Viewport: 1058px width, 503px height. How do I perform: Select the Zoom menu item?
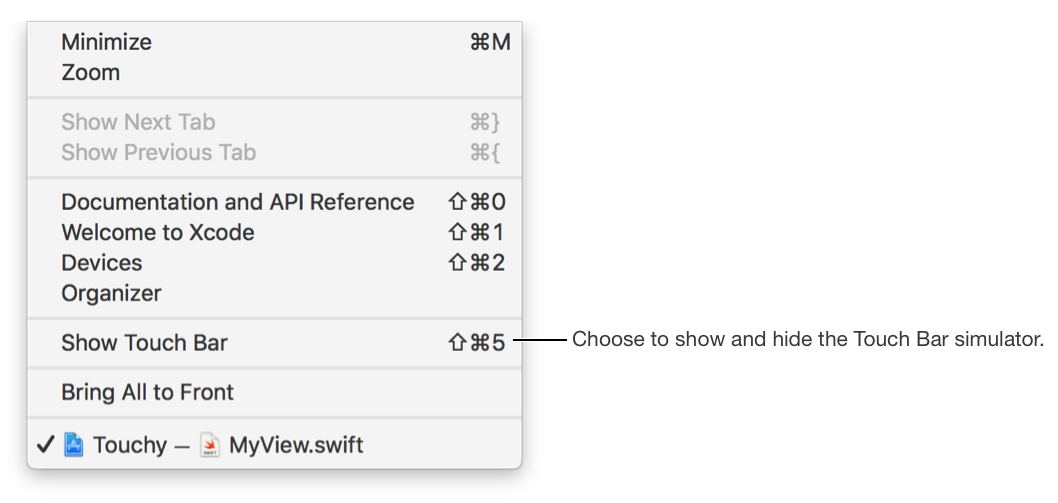click(x=91, y=73)
